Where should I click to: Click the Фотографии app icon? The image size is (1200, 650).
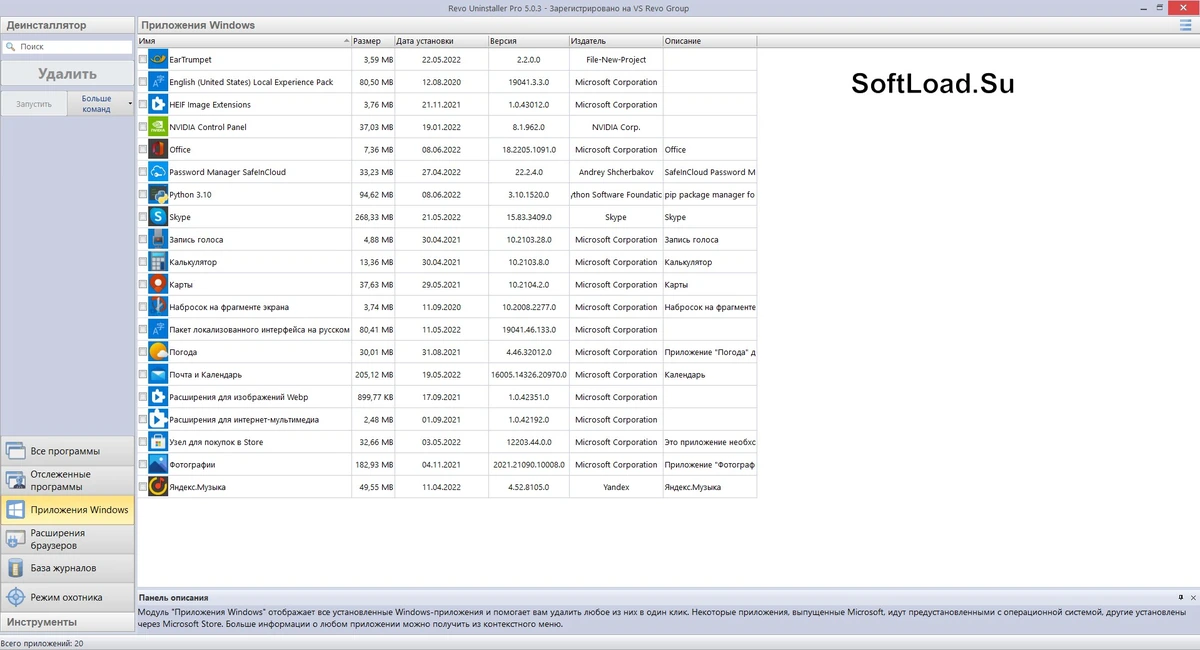coord(158,465)
